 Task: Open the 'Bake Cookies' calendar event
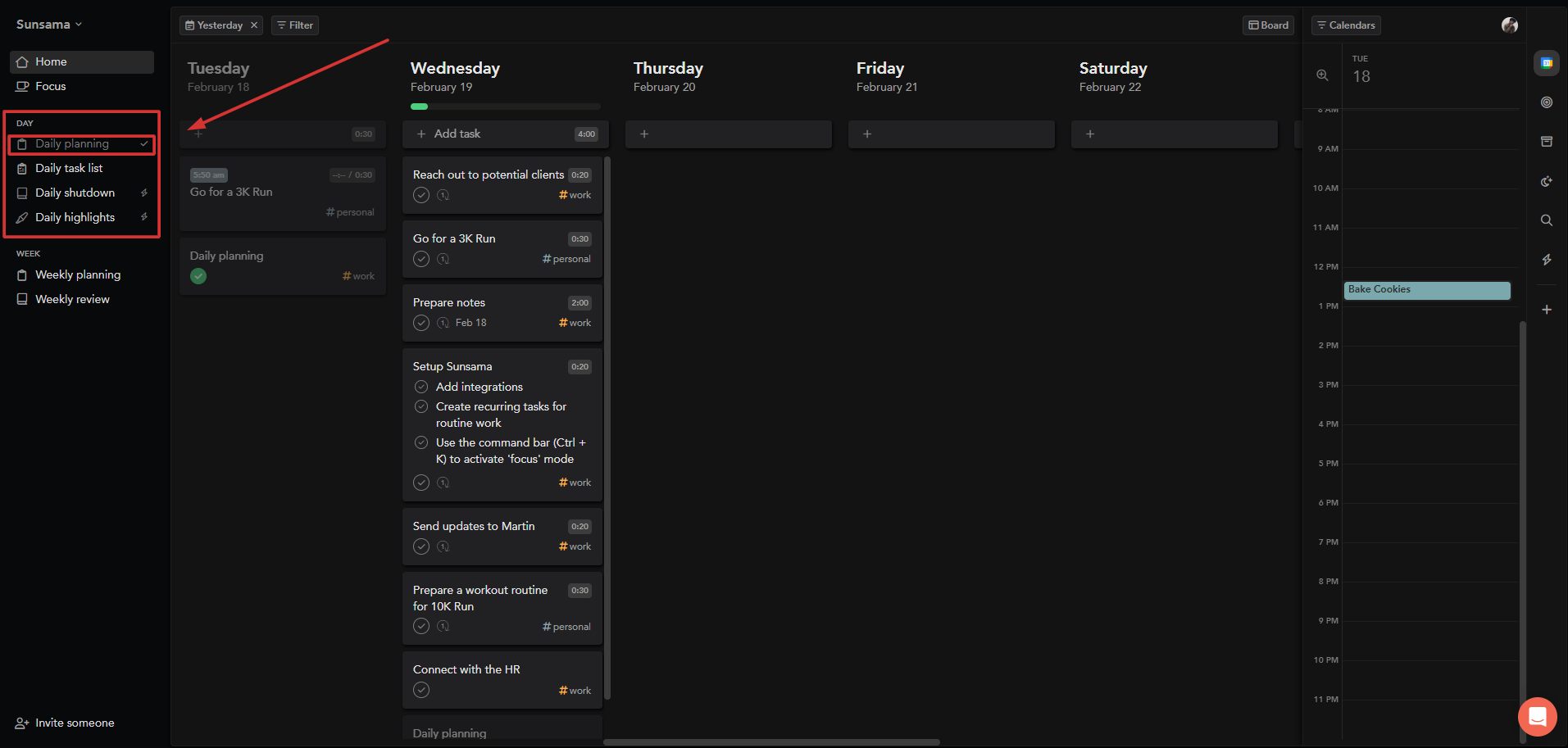click(x=1427, y=290)
